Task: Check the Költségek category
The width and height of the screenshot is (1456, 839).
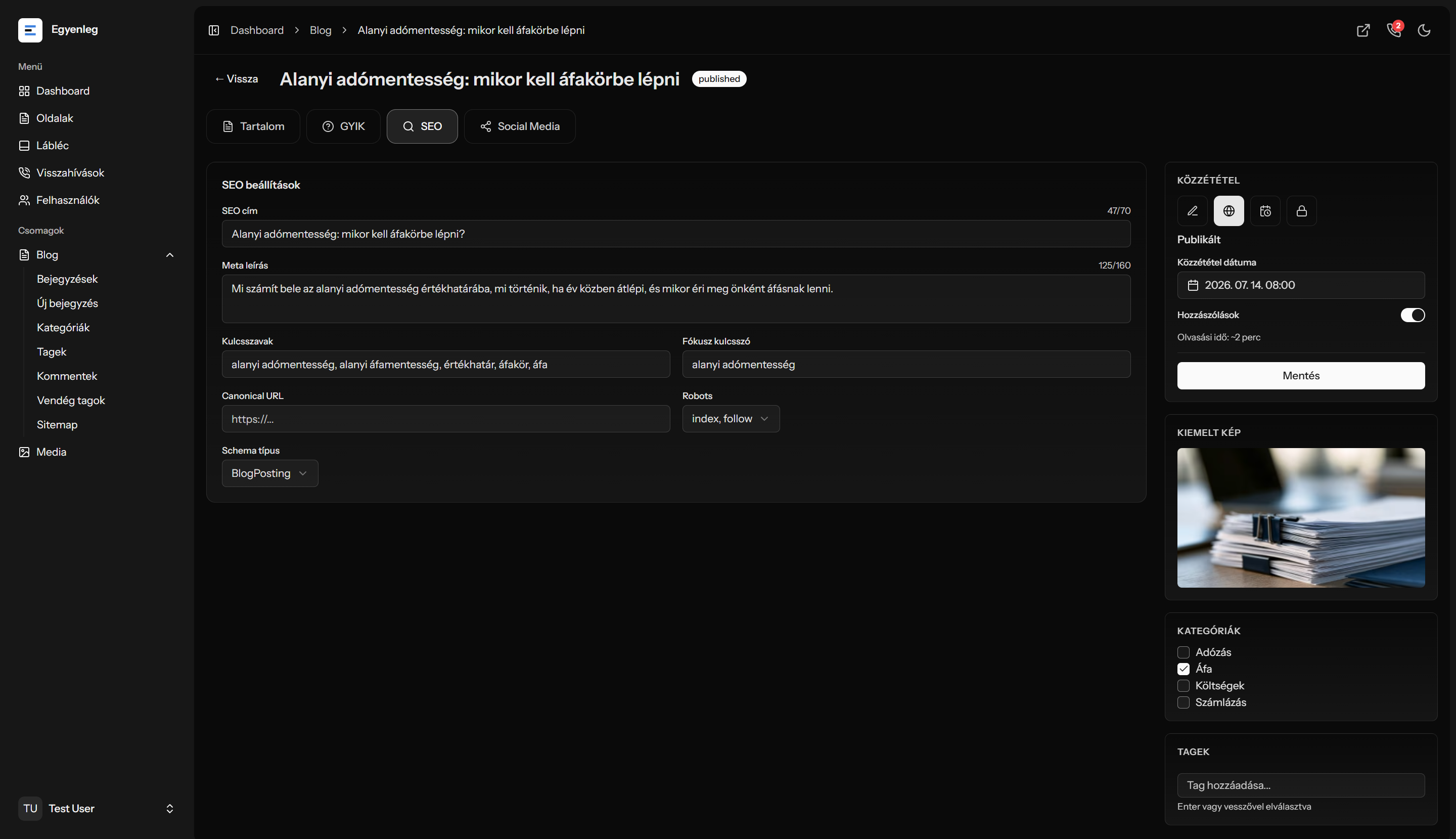Action: point(1183,686)
